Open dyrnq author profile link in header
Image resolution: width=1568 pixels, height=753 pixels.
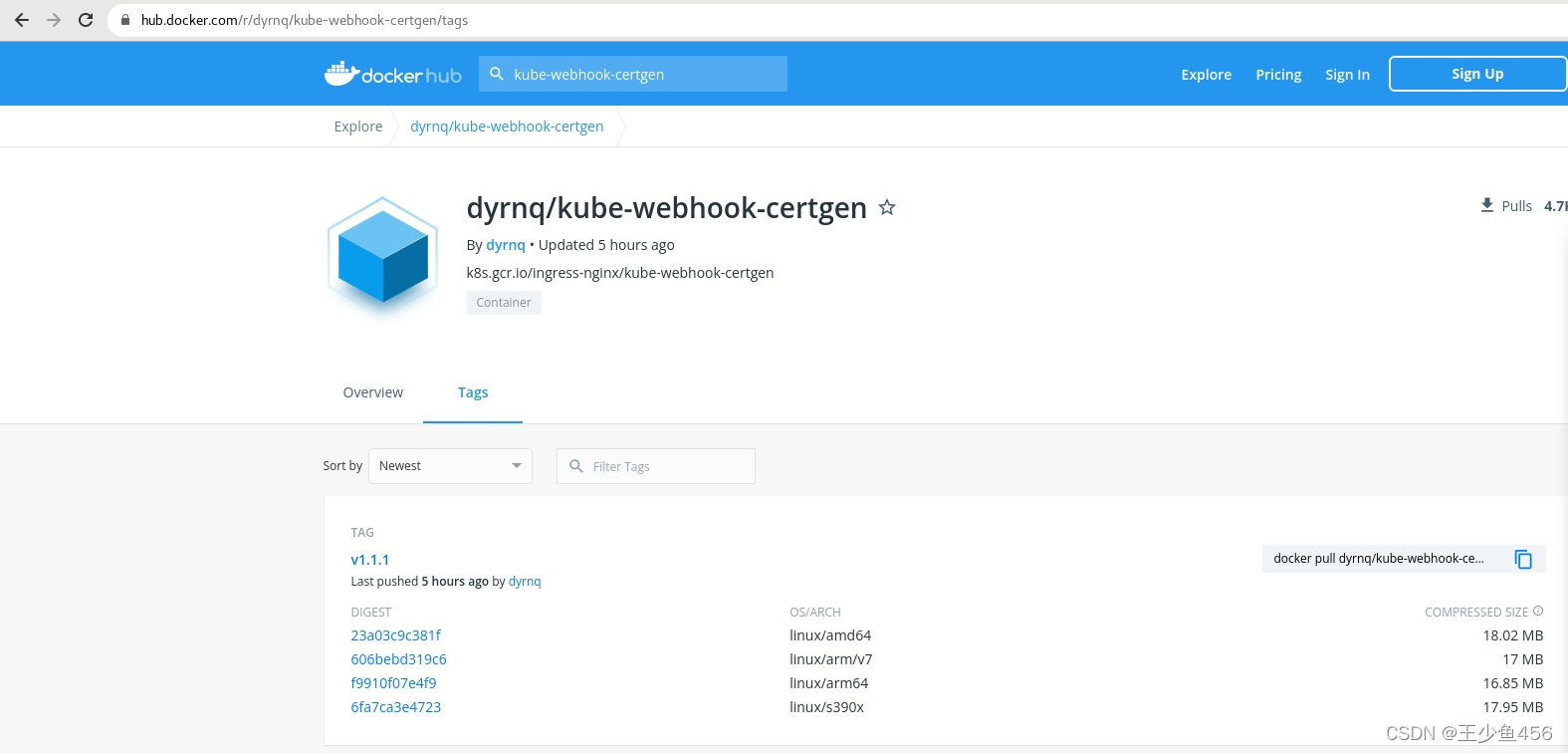coord(505,245)
